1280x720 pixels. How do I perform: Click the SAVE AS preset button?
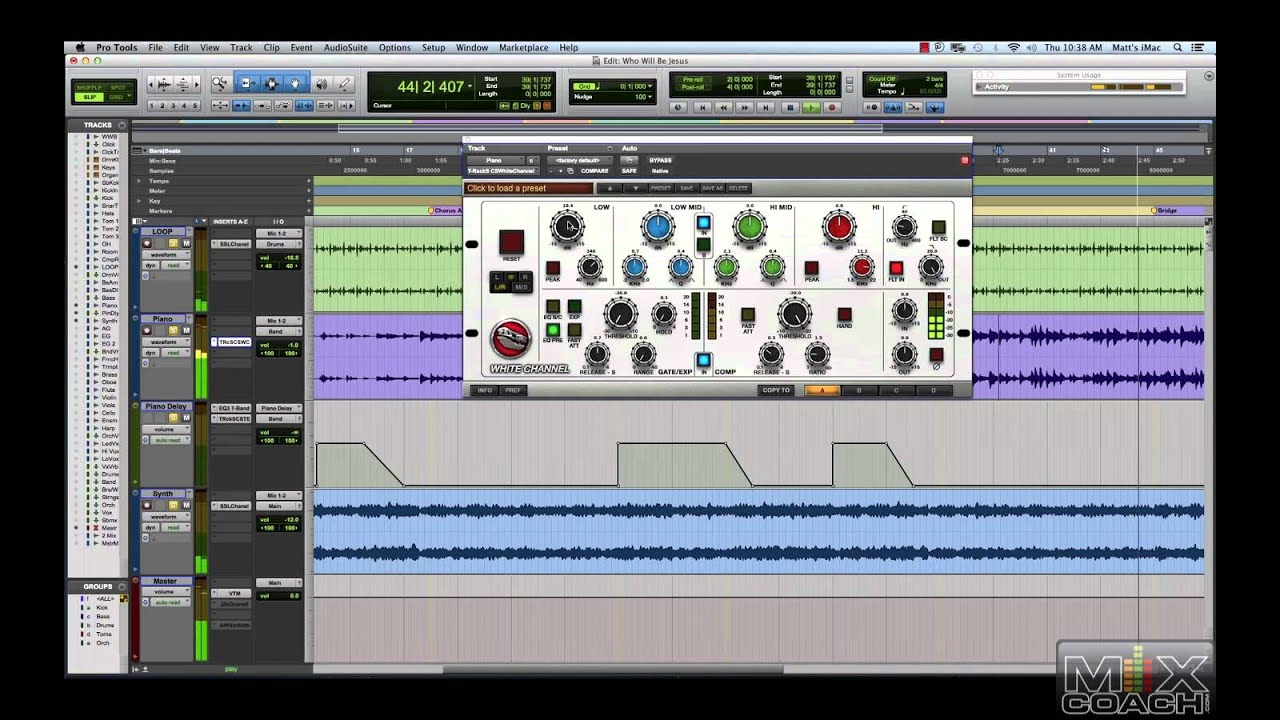coord(712,188)
